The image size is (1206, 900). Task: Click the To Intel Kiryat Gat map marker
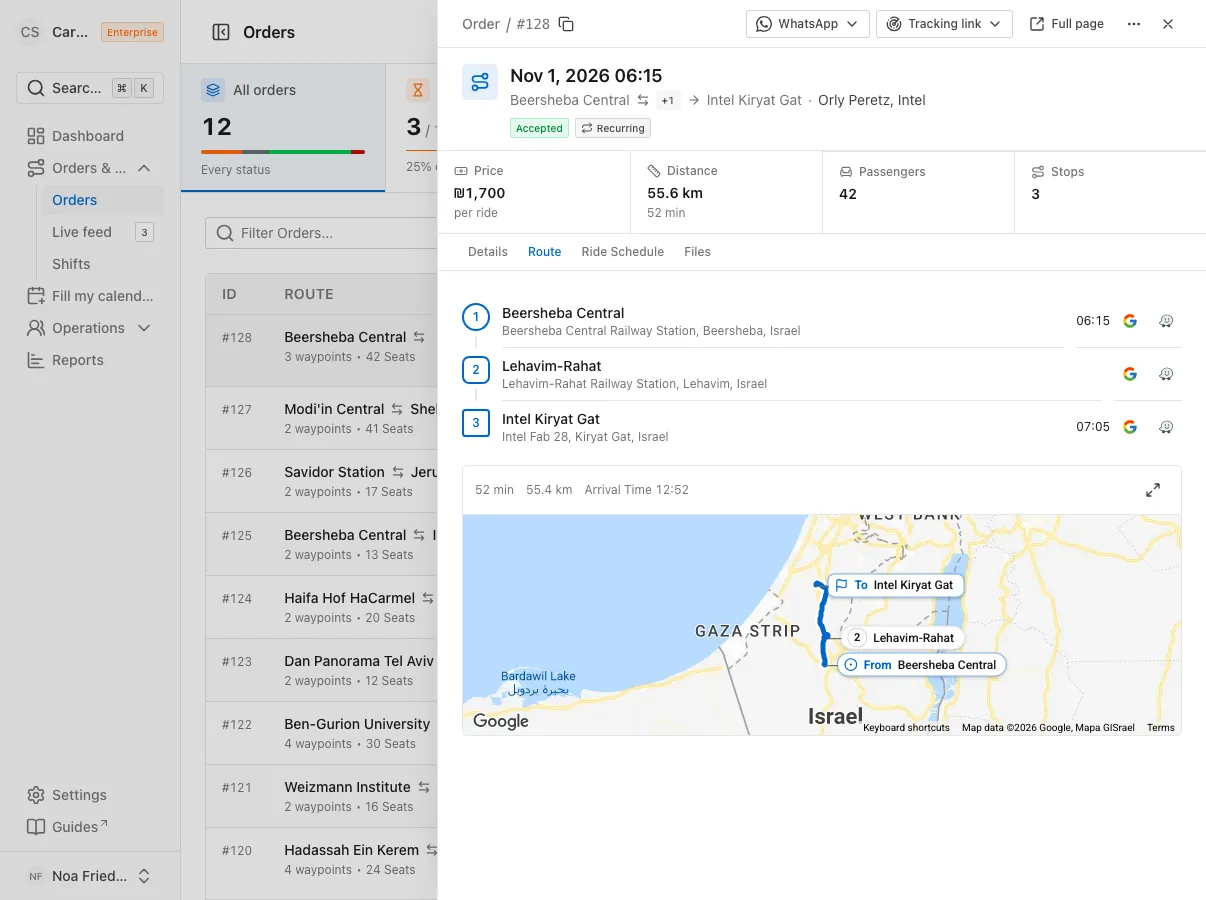896,585
